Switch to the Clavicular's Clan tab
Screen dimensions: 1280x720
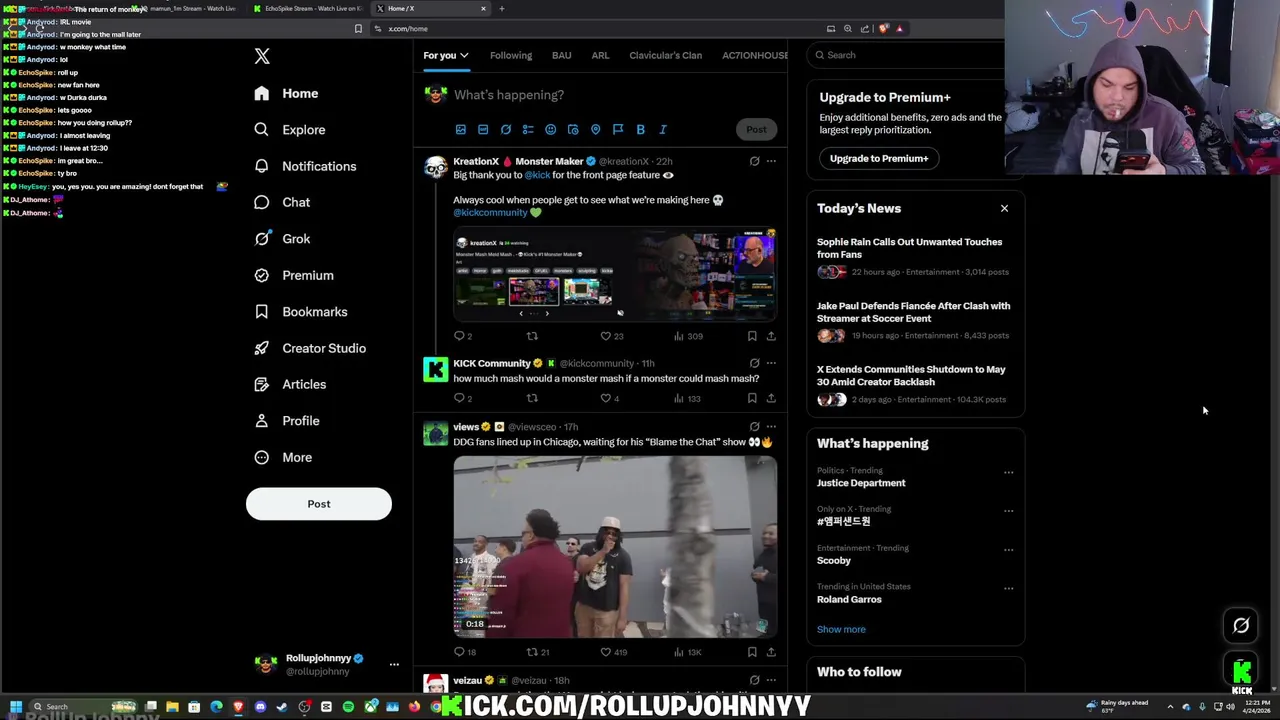666,55
